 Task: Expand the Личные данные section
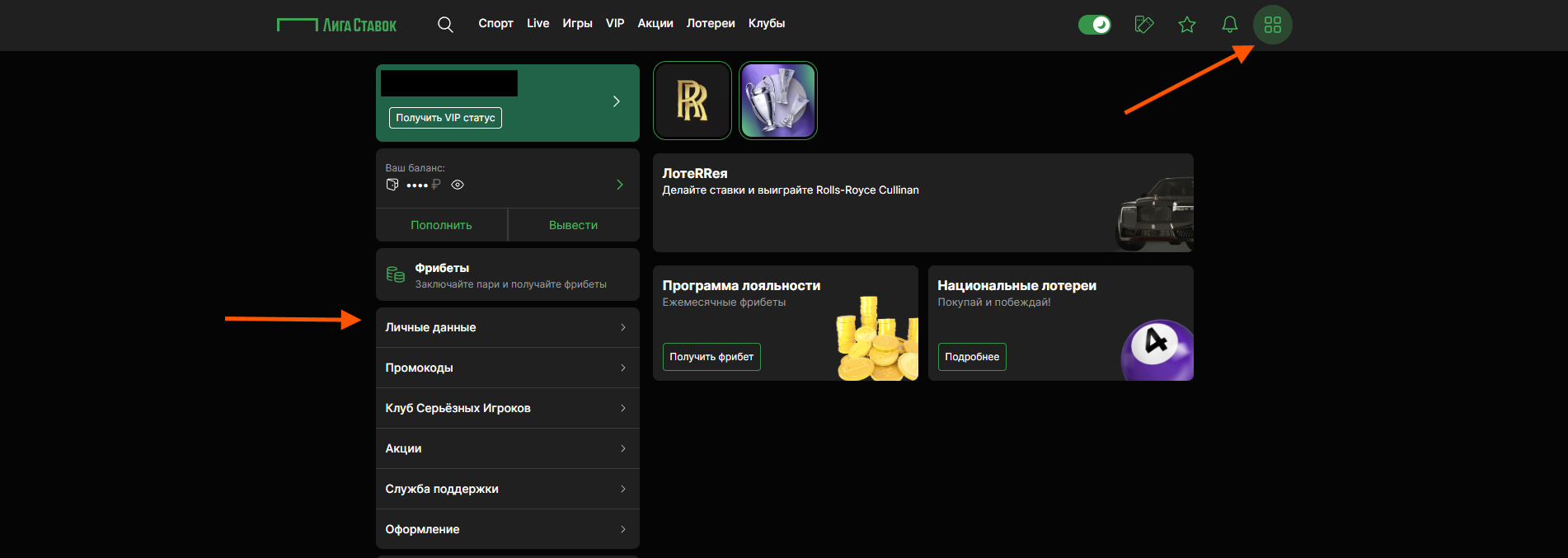point(507,327)
